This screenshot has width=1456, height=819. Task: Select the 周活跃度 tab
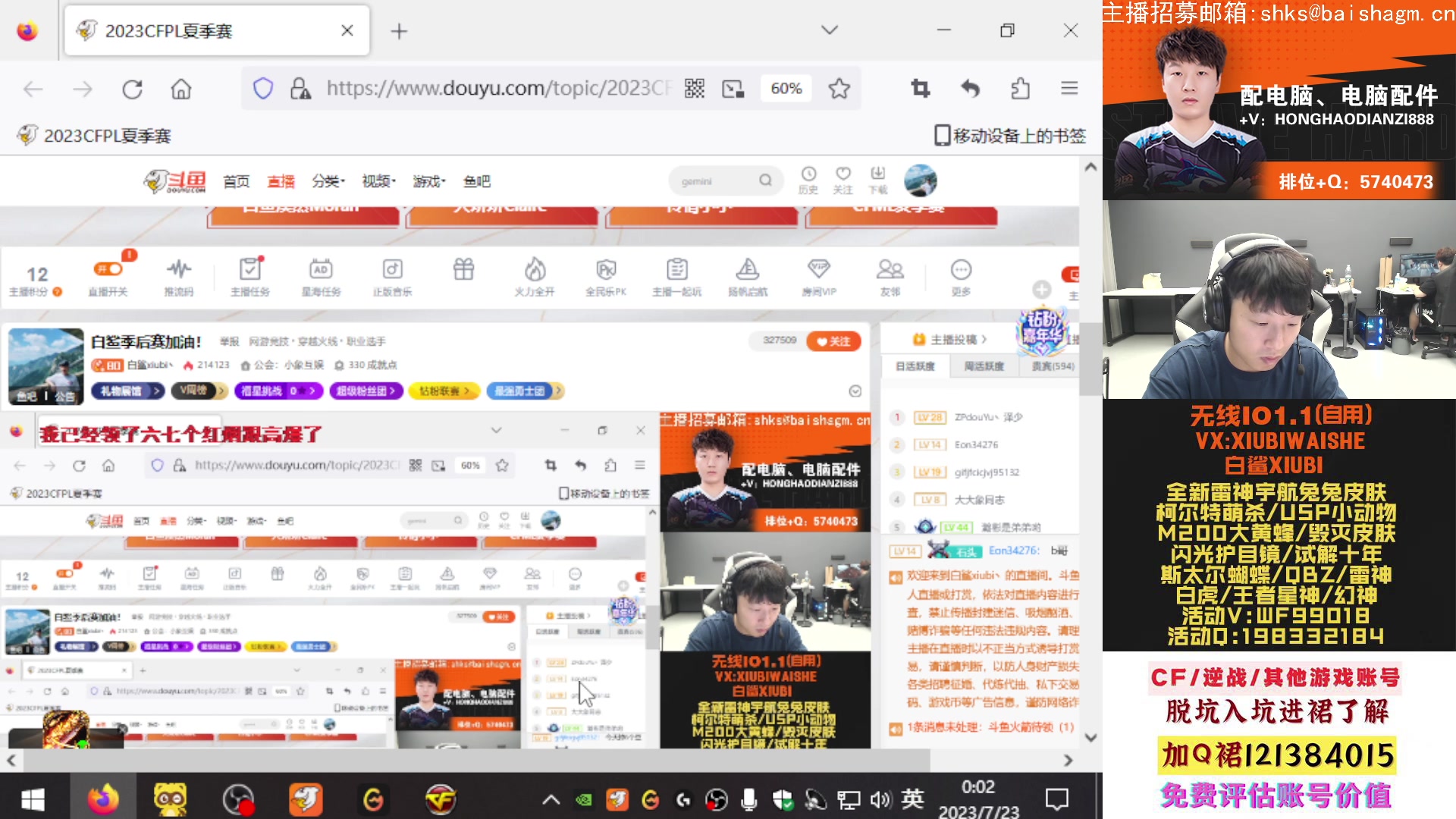coord(984,366)
